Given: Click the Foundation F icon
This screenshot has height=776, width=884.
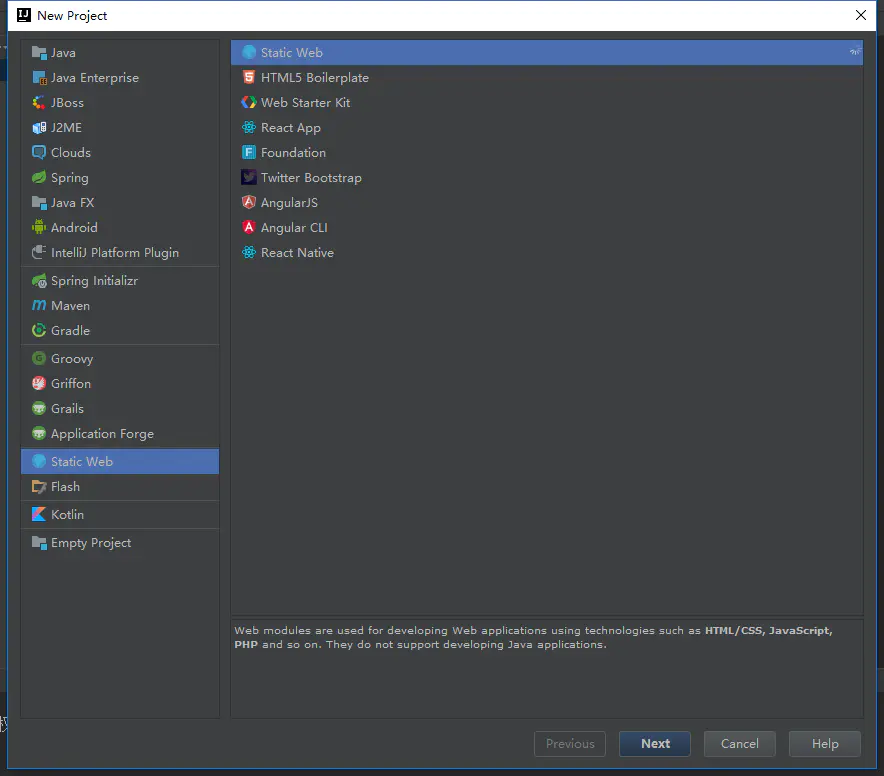Looking at the screenshot, I should (249, 153).
